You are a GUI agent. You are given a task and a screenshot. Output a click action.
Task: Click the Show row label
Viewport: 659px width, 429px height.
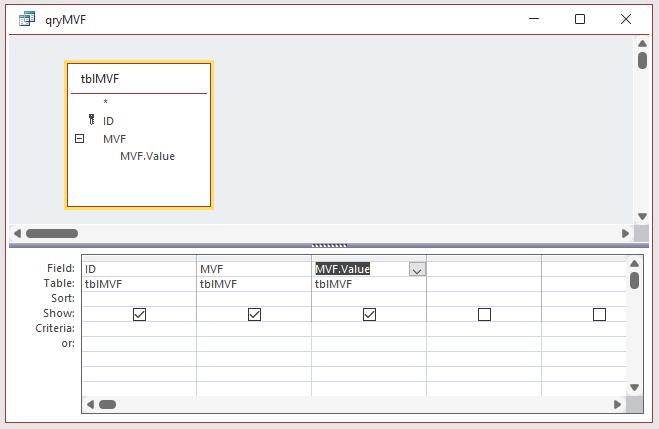point(59,313)
